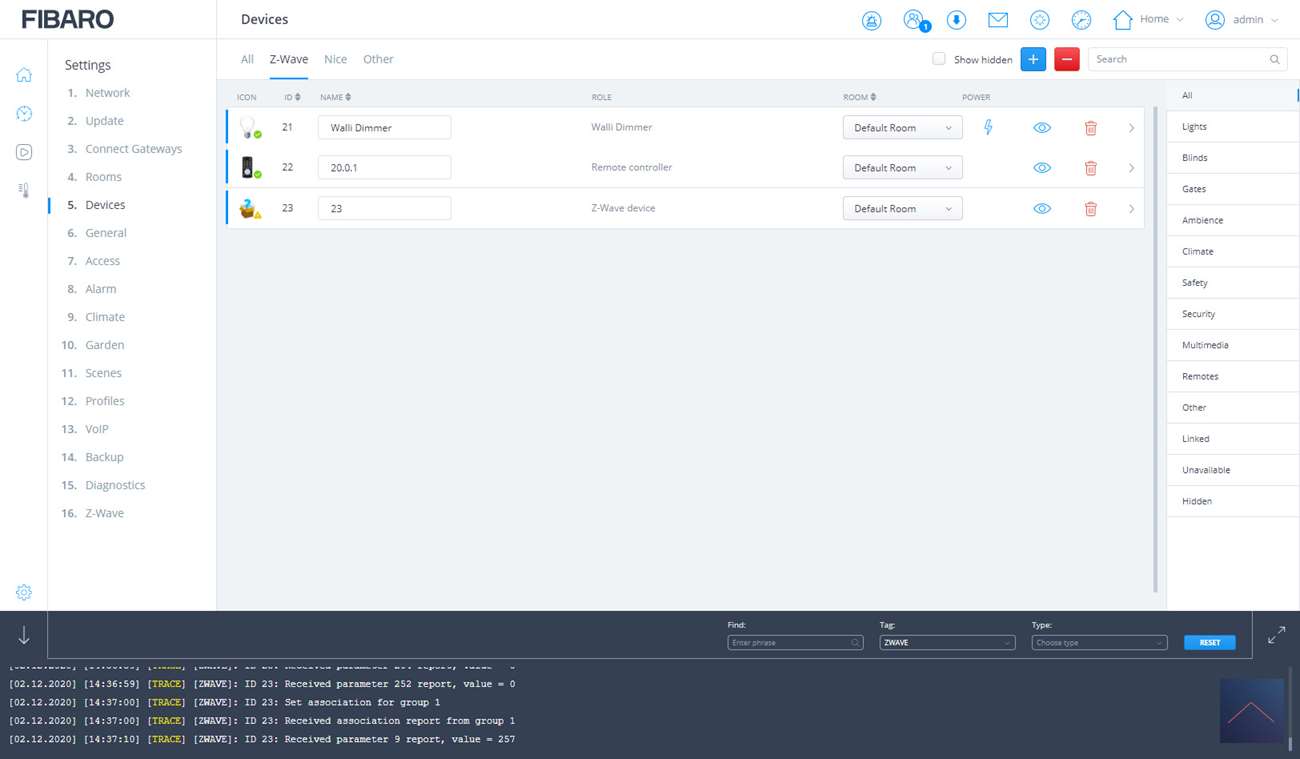Click the download update icon in header
Screen dimensions: 1300x759
[x=956, y=20]
